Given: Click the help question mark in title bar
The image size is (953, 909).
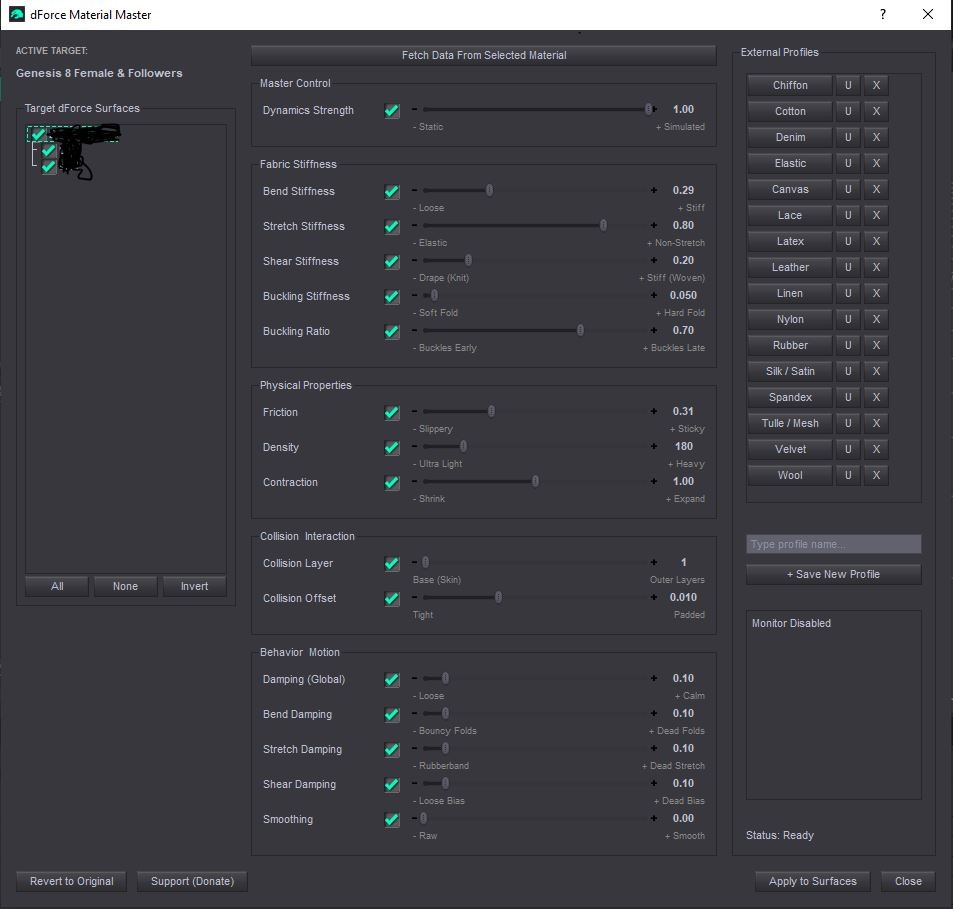Looking at the screenshot, I should coord(882,15).
